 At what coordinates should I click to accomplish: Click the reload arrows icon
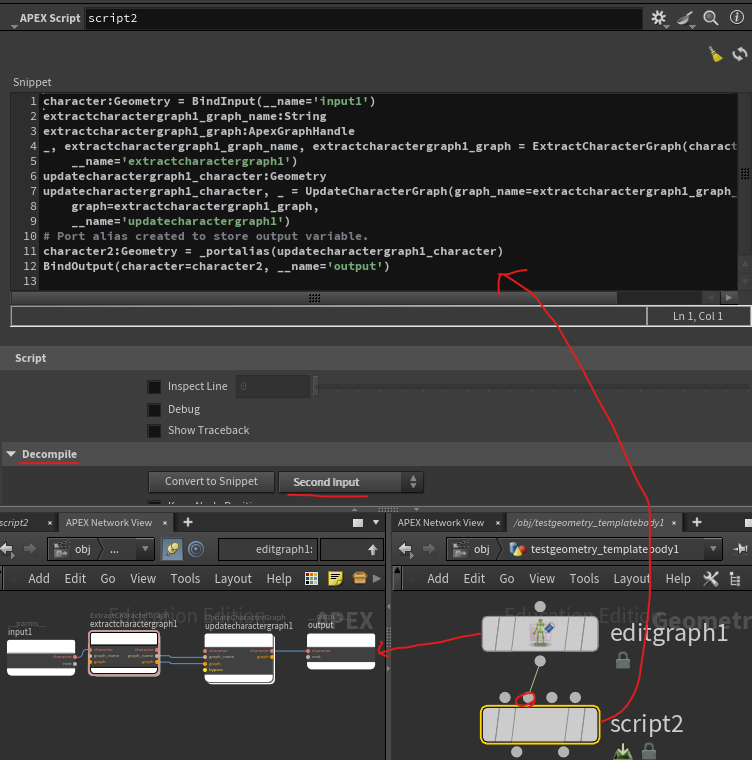(x=740, y=54)
